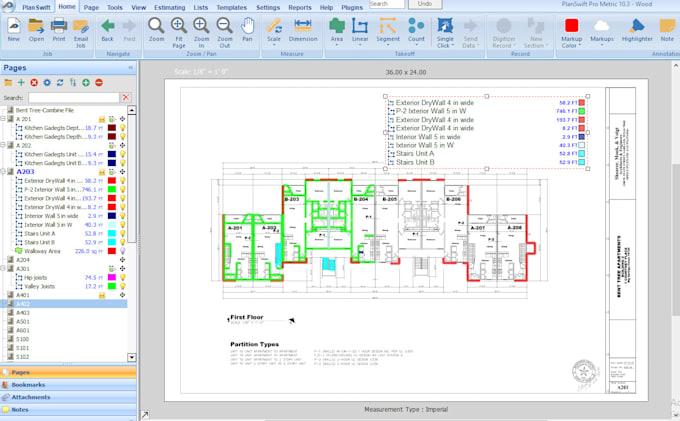
Task: Add a page with green plus icon
Action: 21,82
